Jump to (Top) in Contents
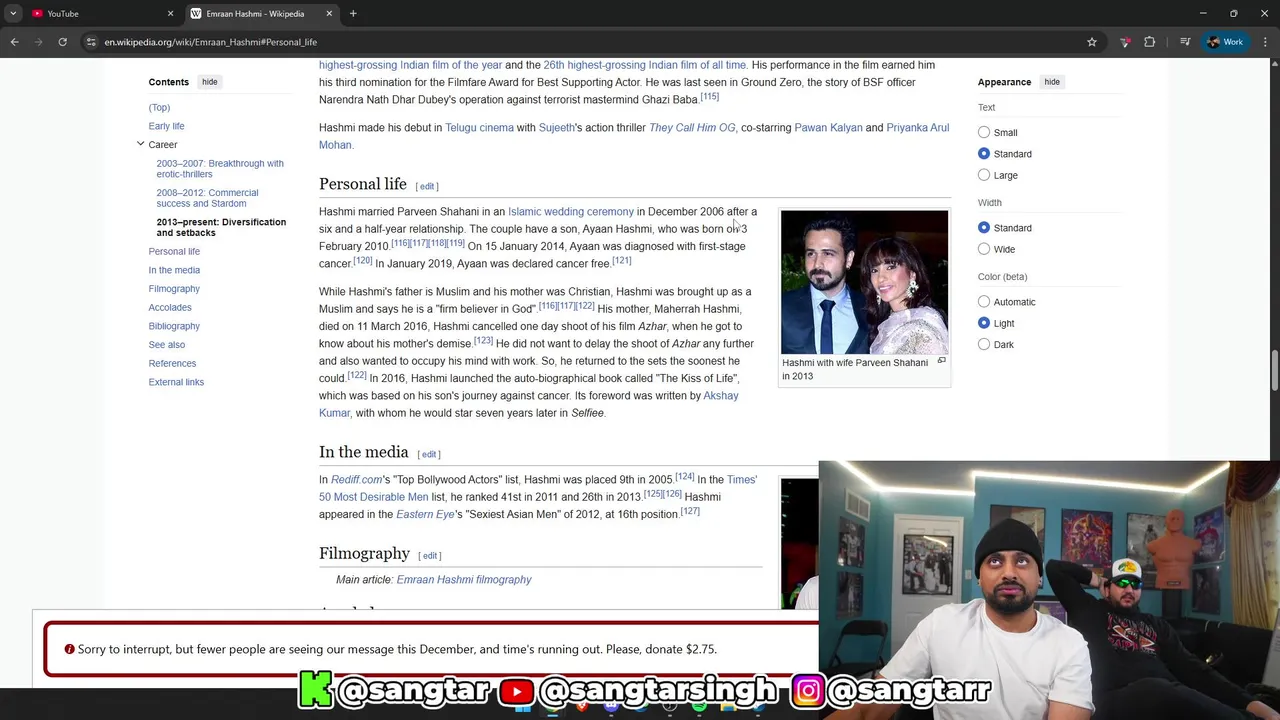The width and height of the screenshot is (1280, 720). tap(159, 107)
